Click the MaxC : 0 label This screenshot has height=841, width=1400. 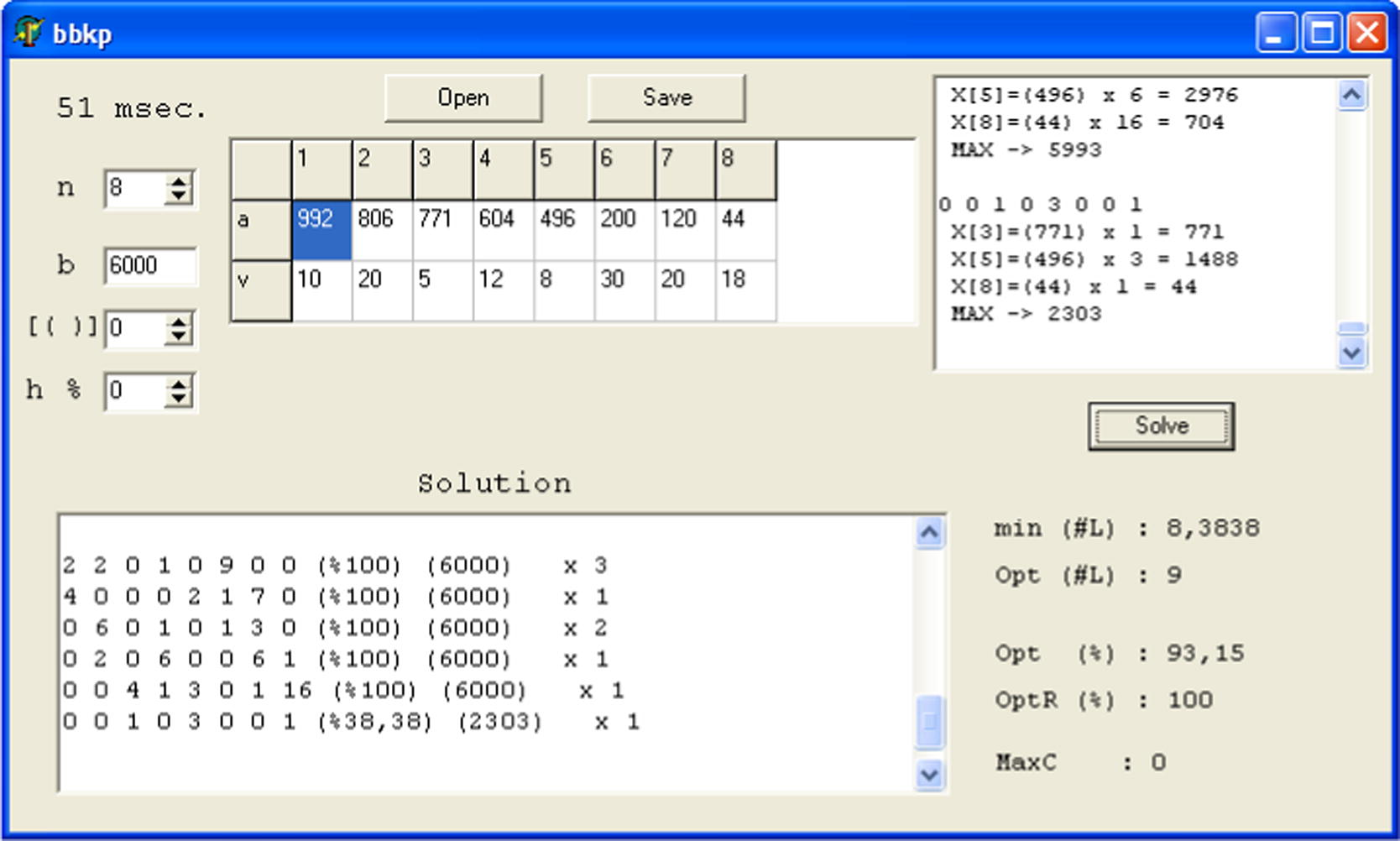1081,762
